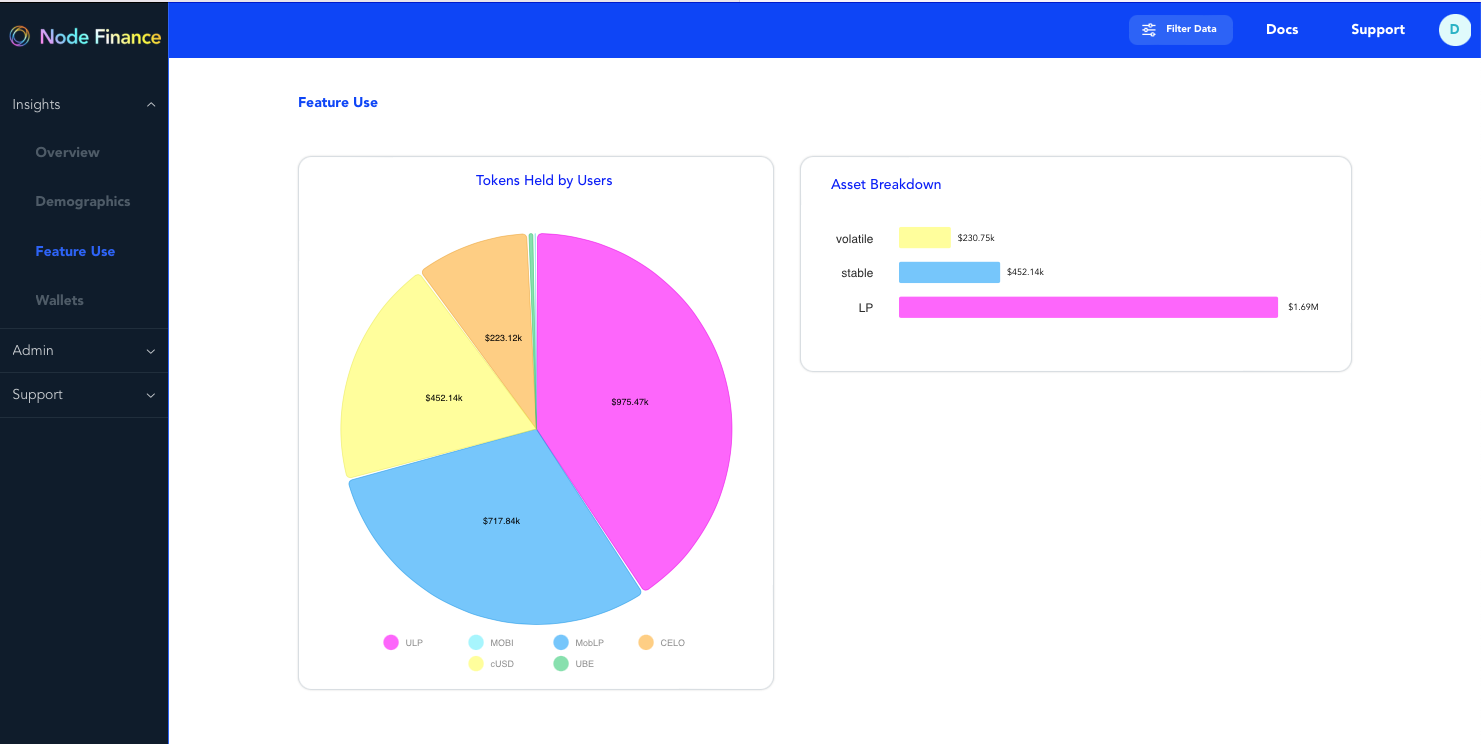Click the $230.75k value label
This screenshot has height=744, width=1481.
pos(976,238)
